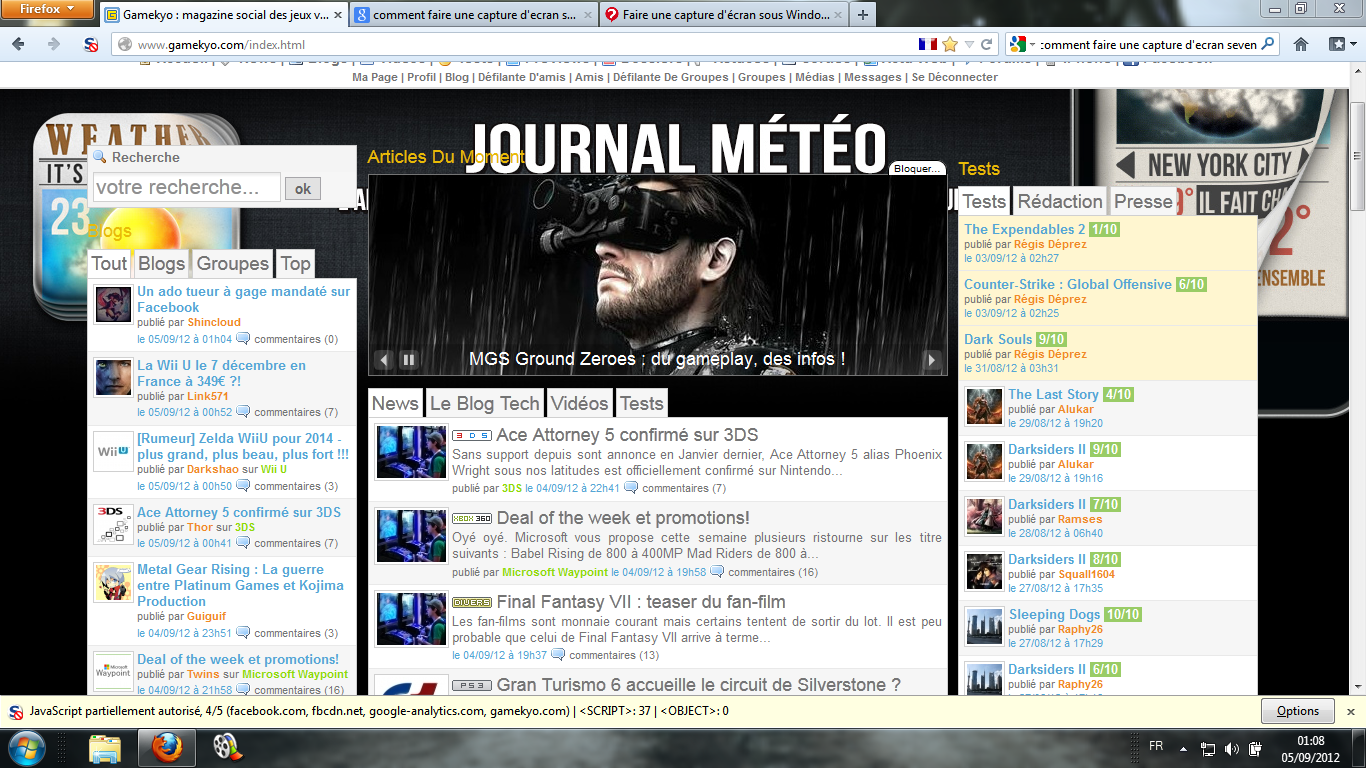Bookmark this page with the star icon
Image resolution: width=1366 pixels, height=768 pixels.
949,44
